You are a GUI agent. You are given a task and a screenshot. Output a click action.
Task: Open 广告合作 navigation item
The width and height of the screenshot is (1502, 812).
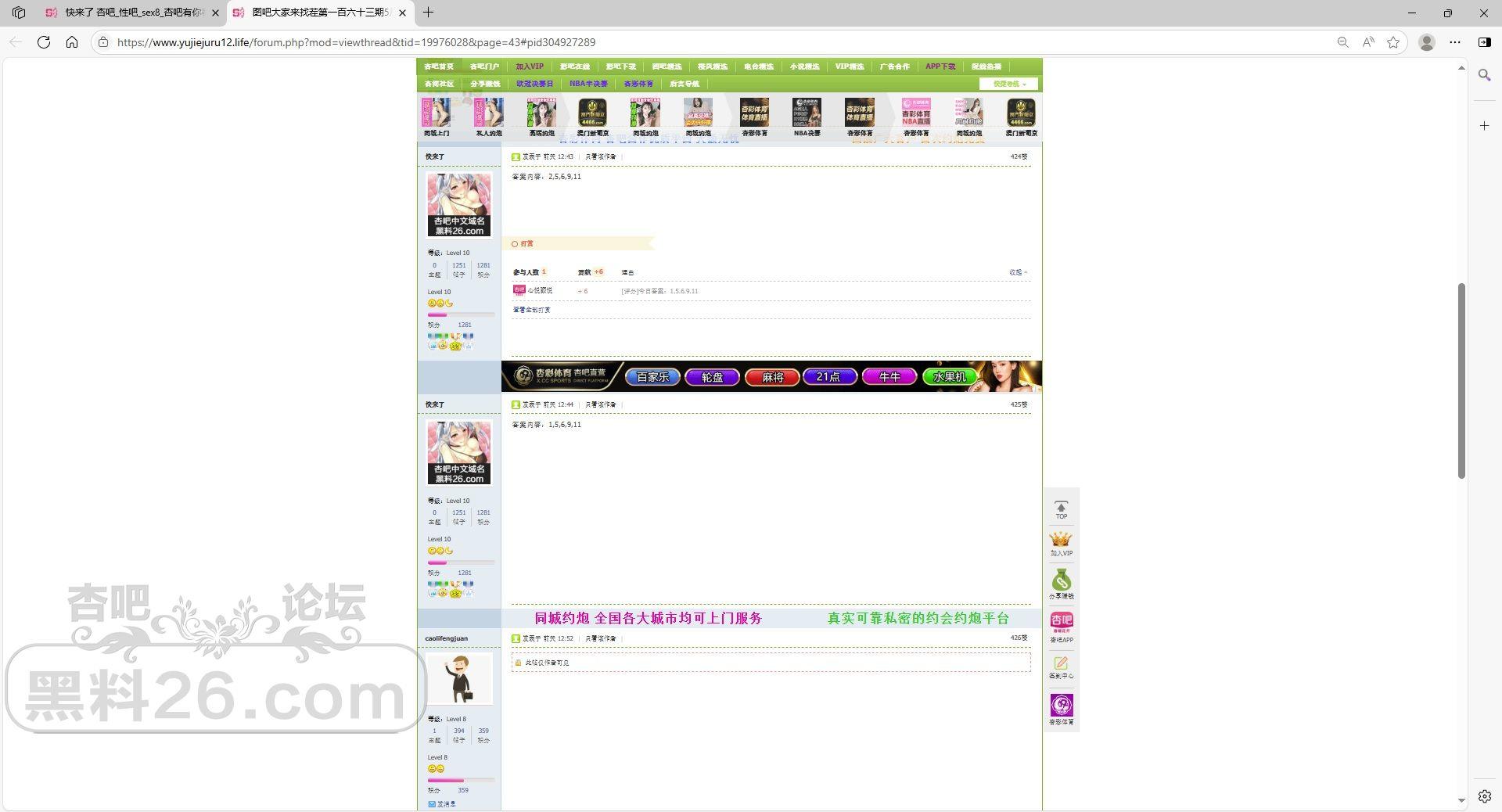click(894, 66)
